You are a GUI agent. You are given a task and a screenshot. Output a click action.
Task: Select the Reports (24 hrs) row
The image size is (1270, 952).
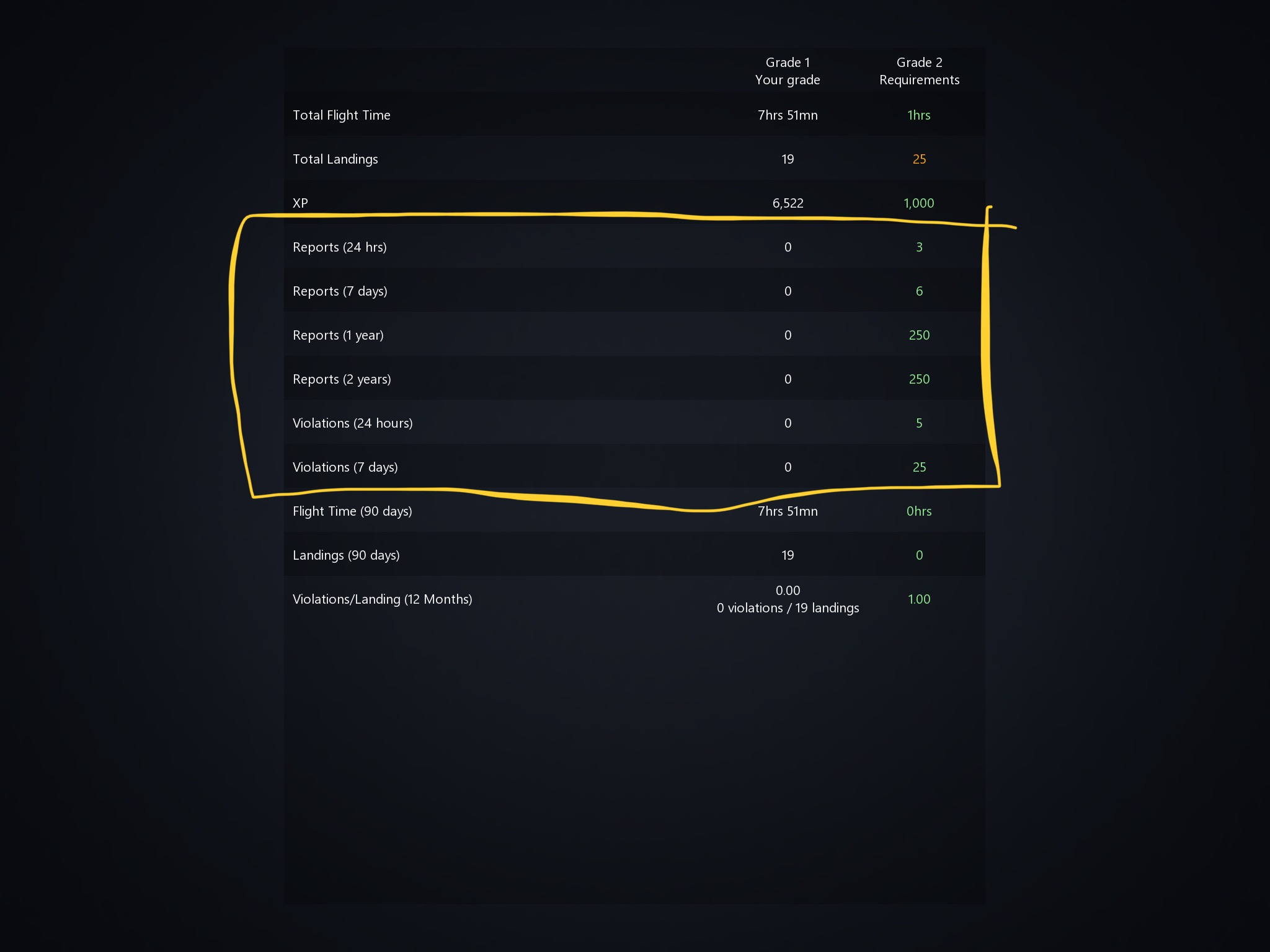pos(634,247)
